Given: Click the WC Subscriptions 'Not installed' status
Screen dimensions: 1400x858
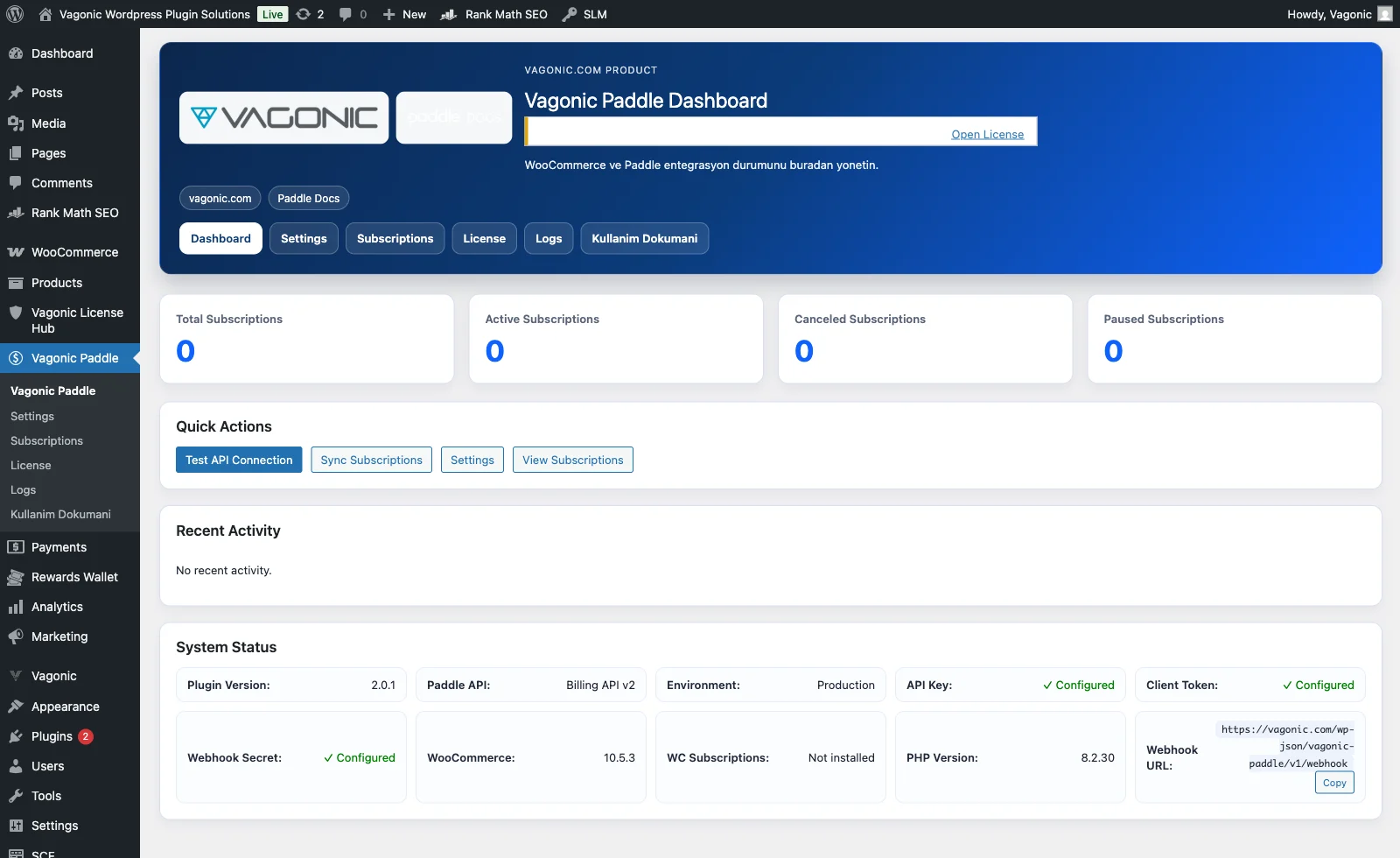Looking at the screenshot, I should (841, 757).
